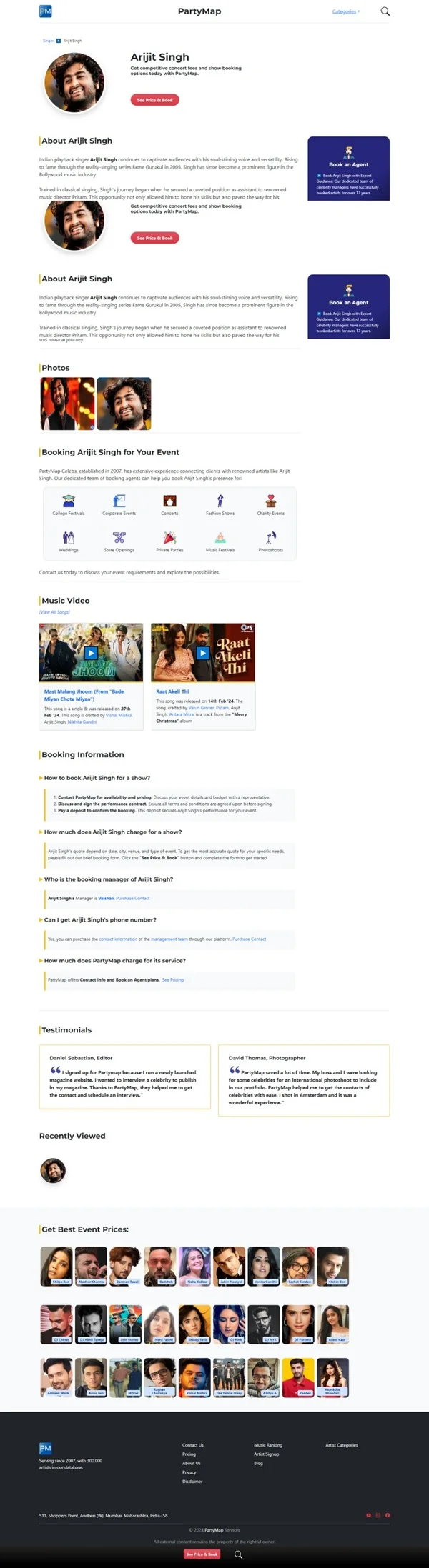Click the footer PM logo
Screen dimensions: 429x1568
click(x=45, y=1447)
